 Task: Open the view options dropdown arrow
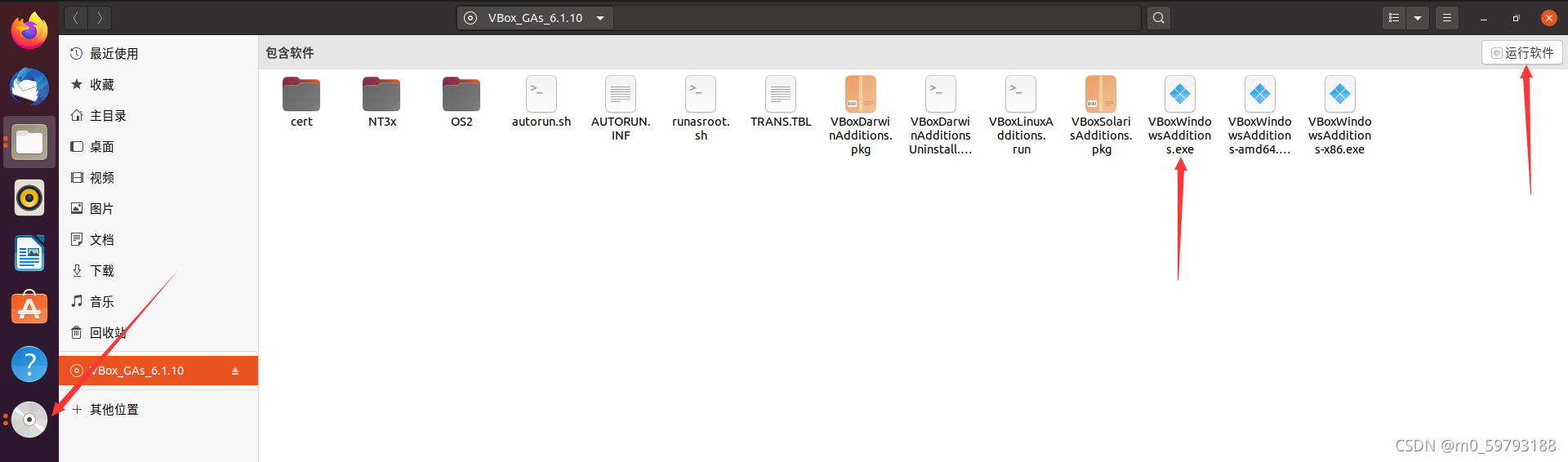point(1418,17)
